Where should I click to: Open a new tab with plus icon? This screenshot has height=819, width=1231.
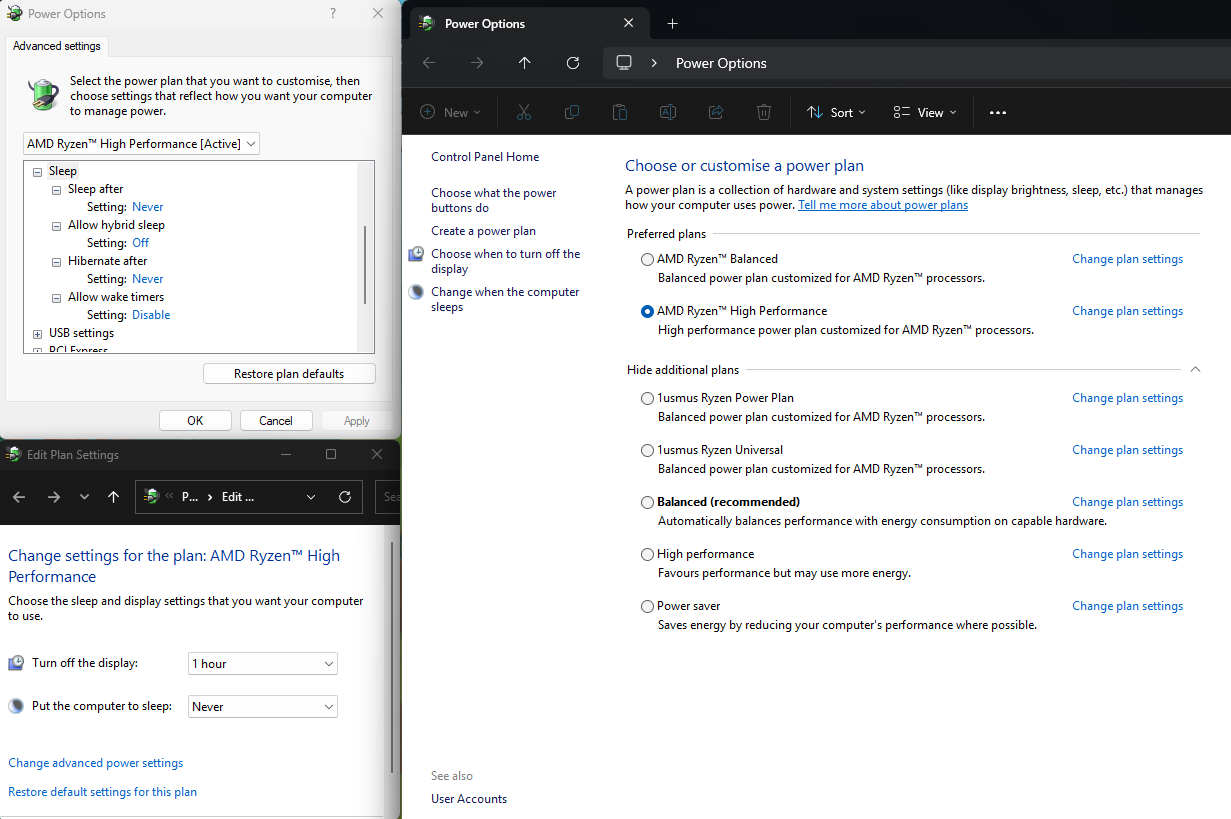[672, 23]
